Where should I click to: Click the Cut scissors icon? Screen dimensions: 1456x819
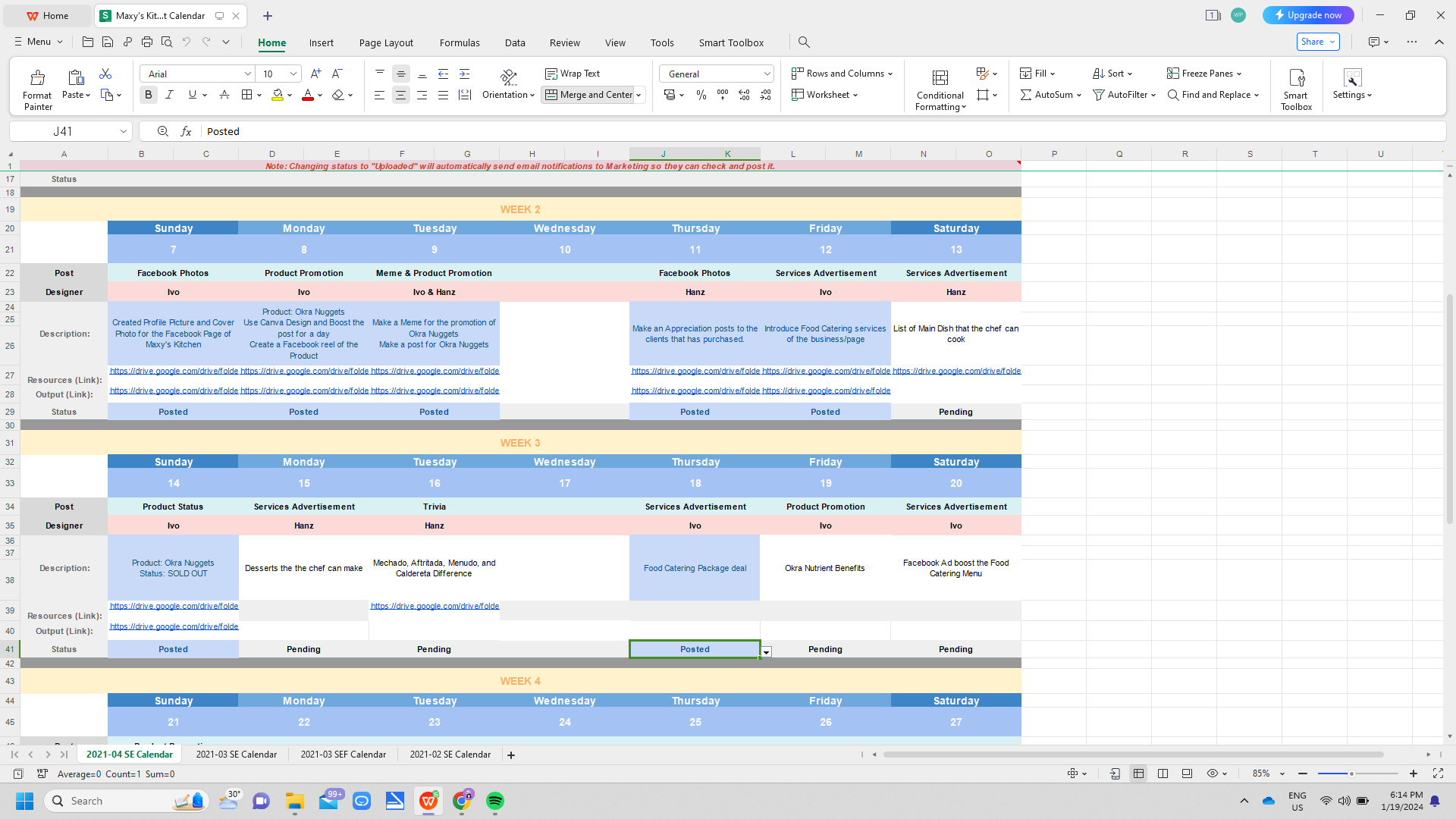pos(105,74)
